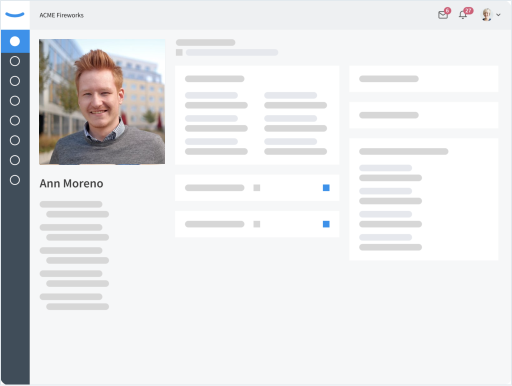512x386 pixels.
Task: Click small gray square under page title
Action: coord(179,52)
